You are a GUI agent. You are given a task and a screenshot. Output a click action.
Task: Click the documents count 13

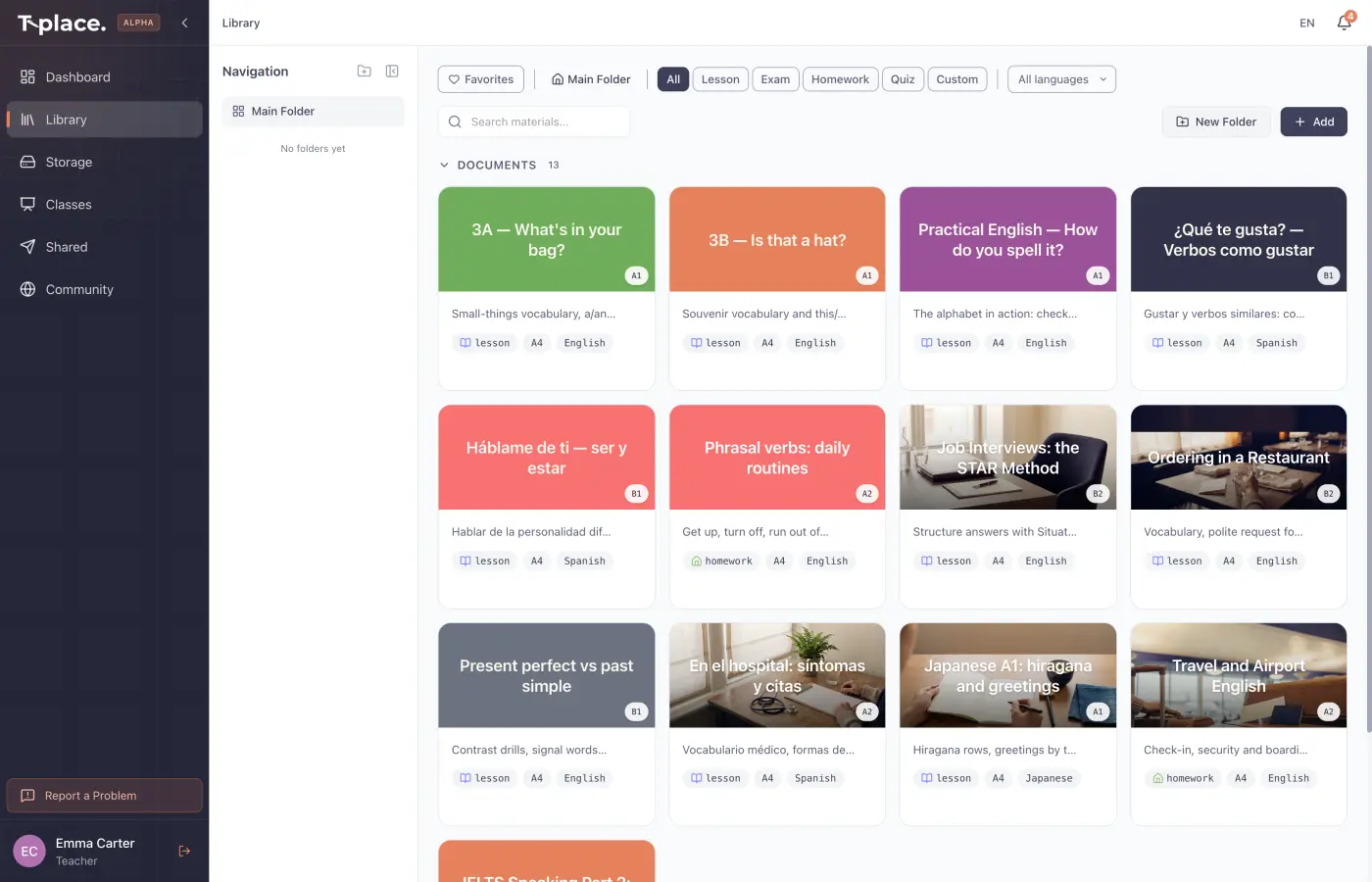coord(554,166)
